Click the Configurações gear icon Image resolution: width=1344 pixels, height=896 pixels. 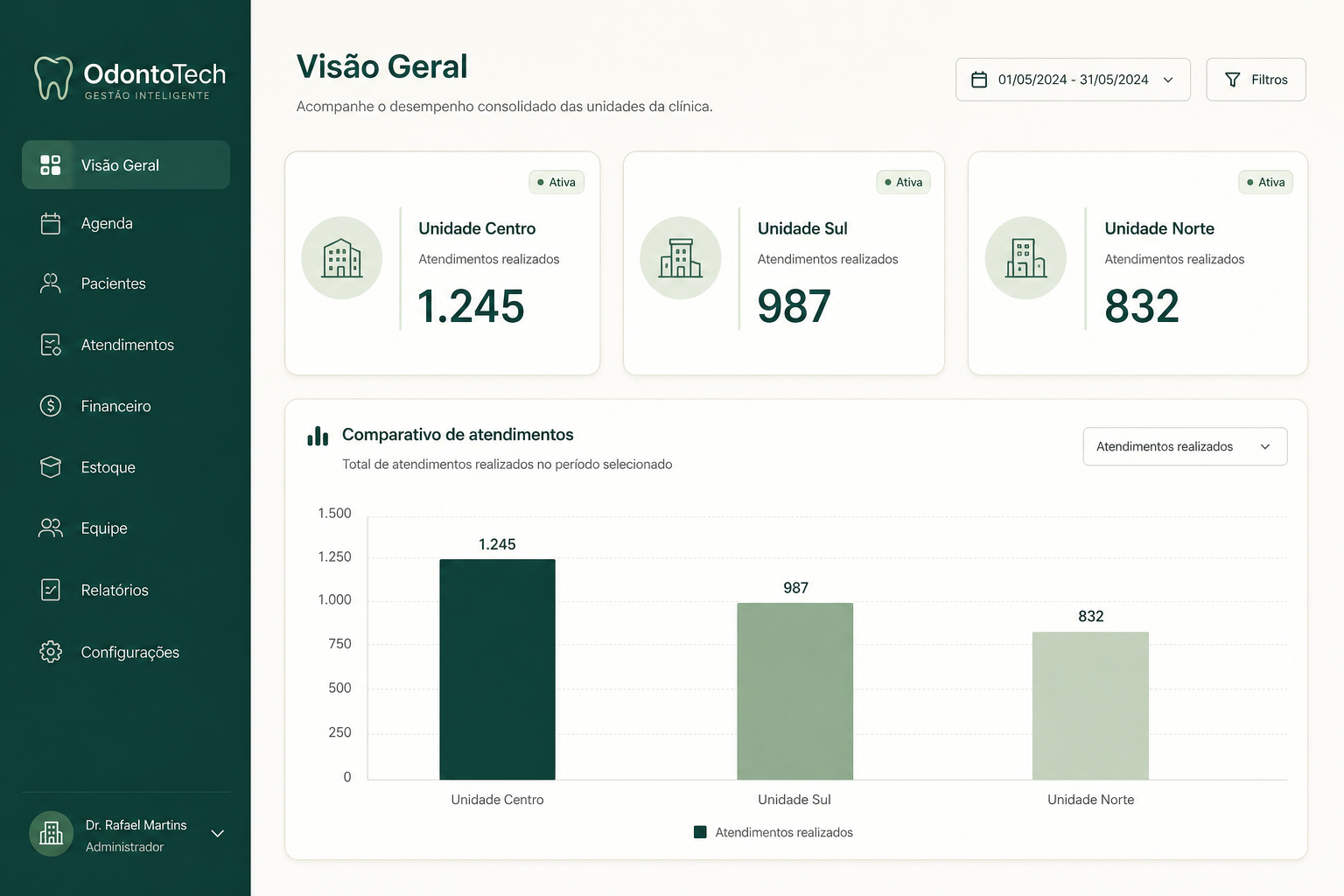(x=51, y=651)
